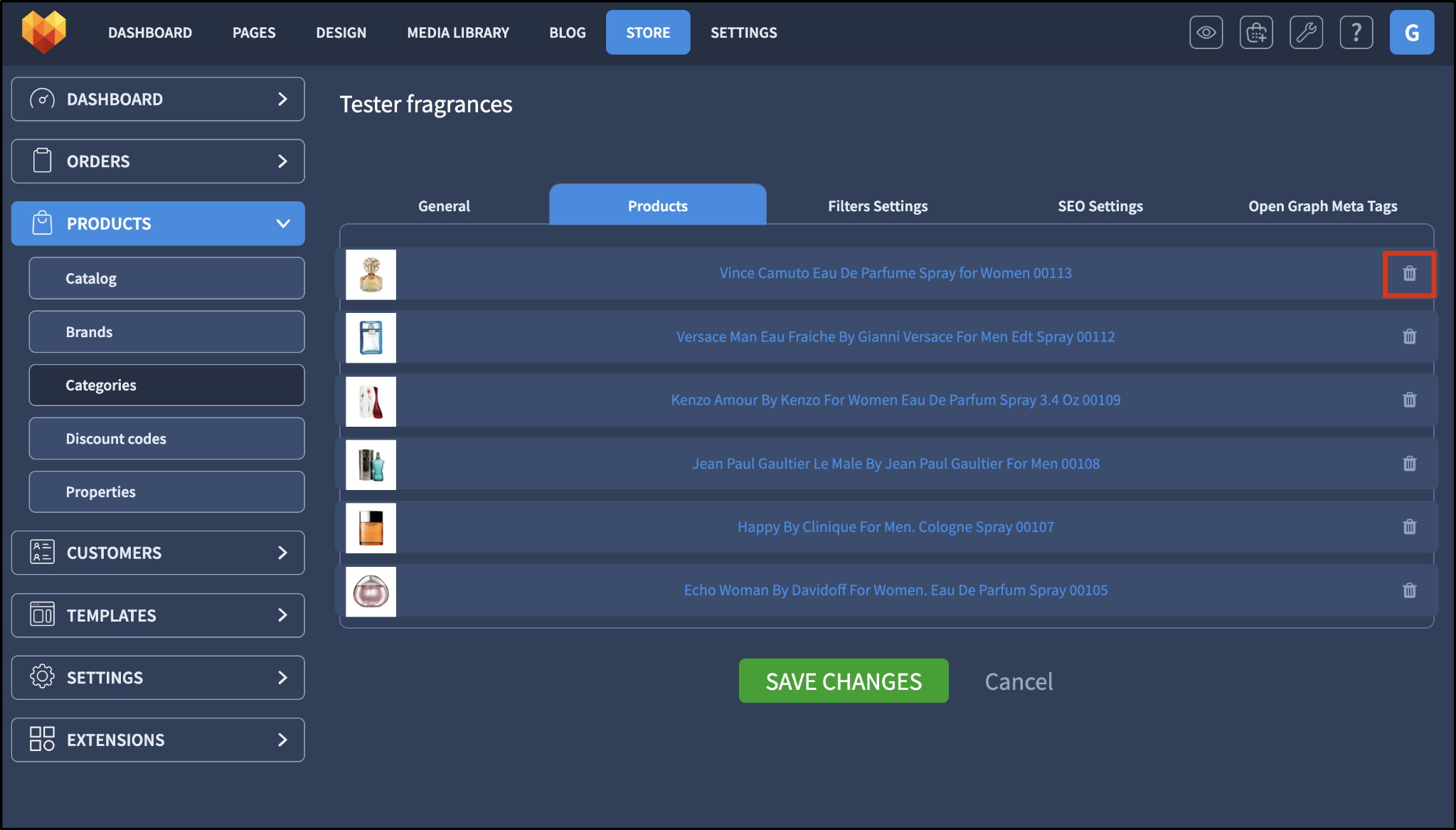Open the Properties submenu item
This screenshot has width=1456, height=830.
pyautogui.click(x=166, y=491)
